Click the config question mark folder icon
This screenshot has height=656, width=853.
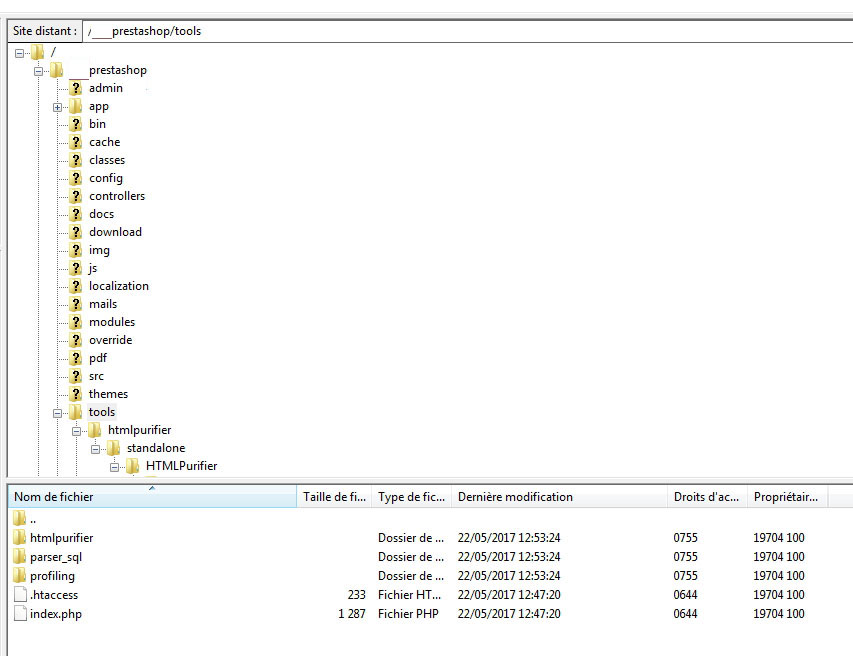[x=76, y=178]
